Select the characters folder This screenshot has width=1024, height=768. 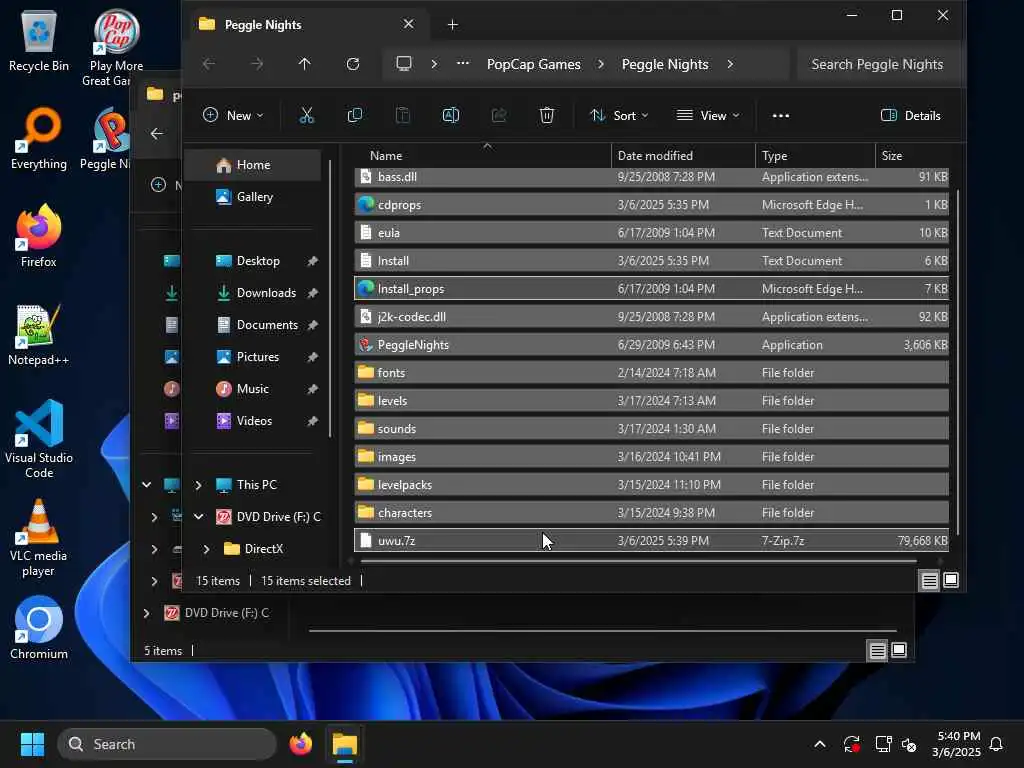(x=652, y=513)
